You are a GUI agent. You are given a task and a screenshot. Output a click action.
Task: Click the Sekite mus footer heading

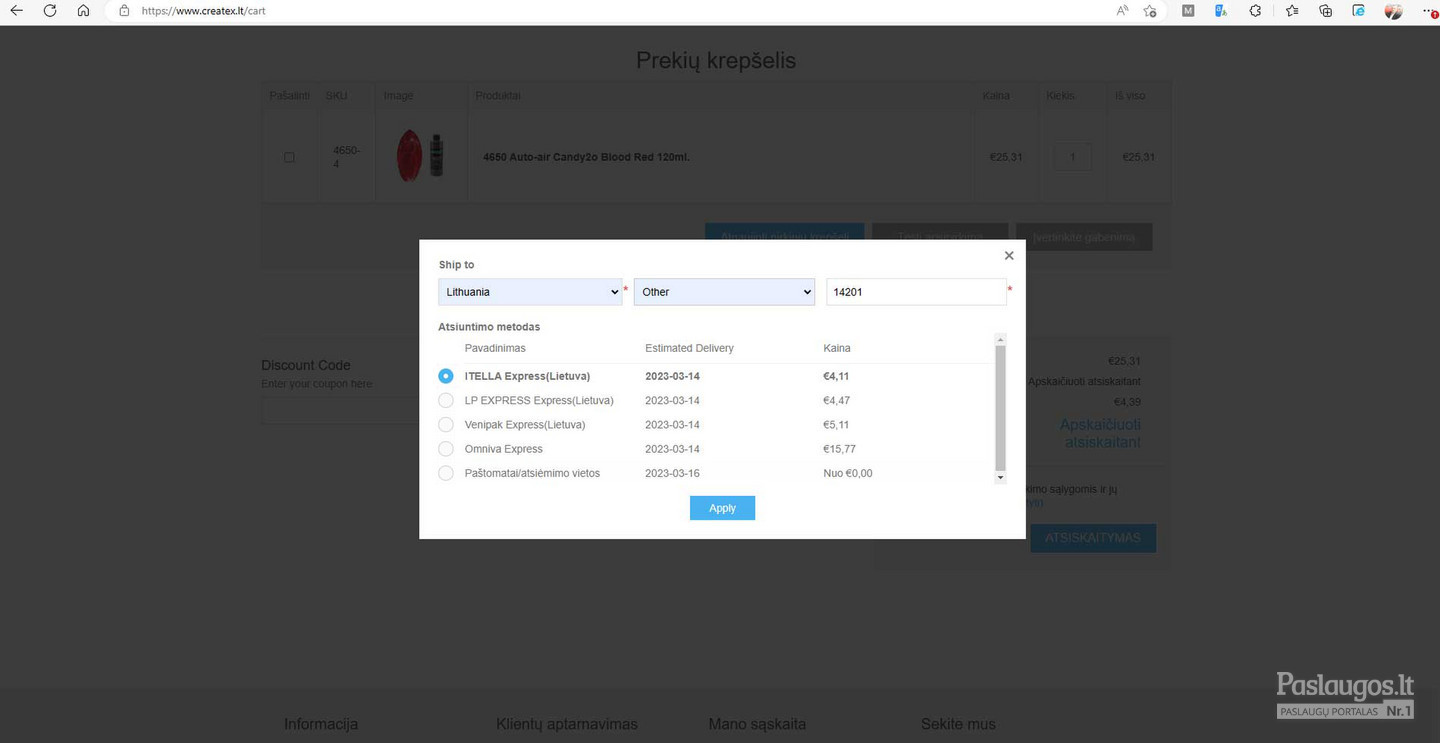(958, 724)
